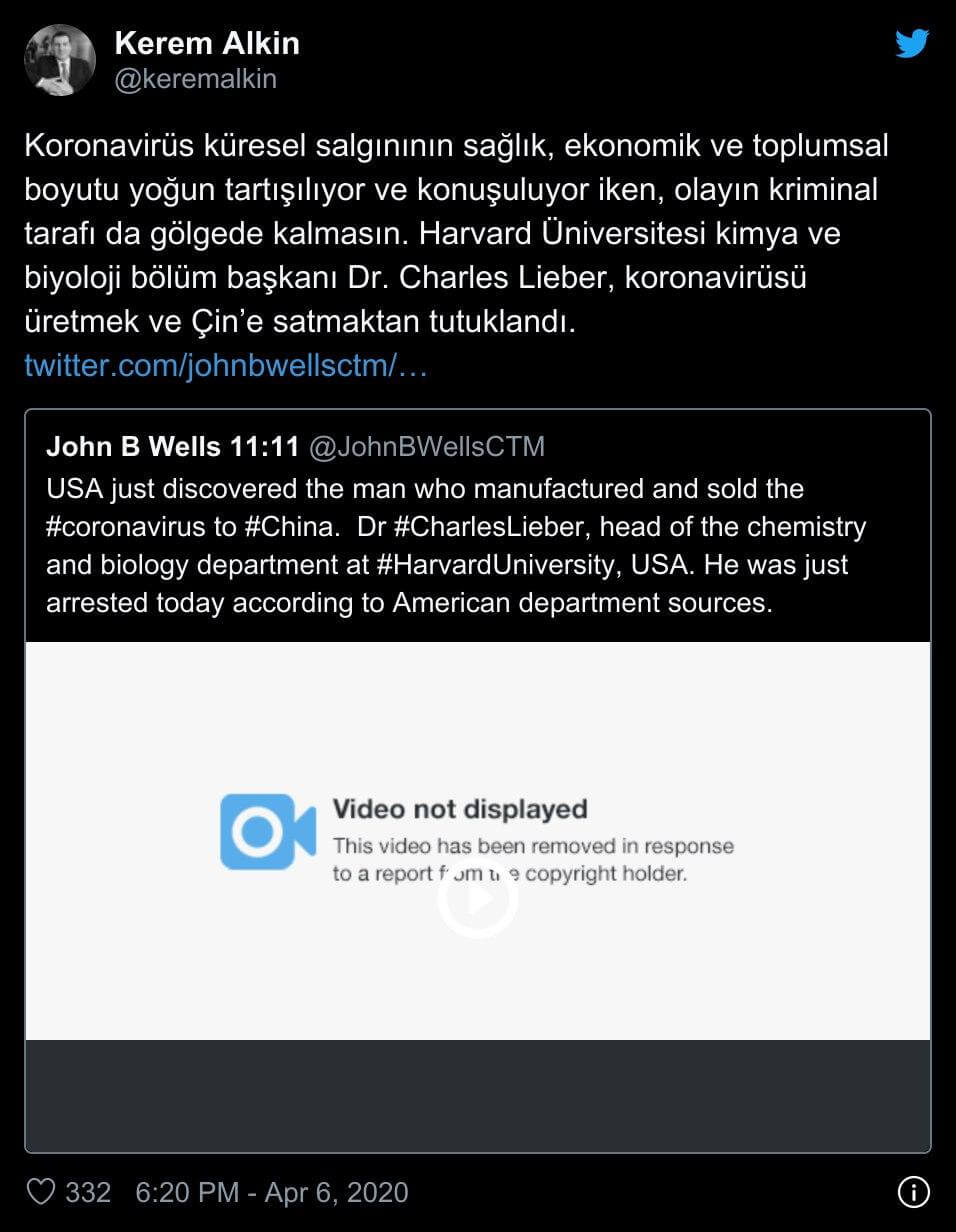Image resolution: width=956 pixels, height=1232 pixels.
Task: Click the Turkish tweet text about Koronavirüs
Action: 456,234
